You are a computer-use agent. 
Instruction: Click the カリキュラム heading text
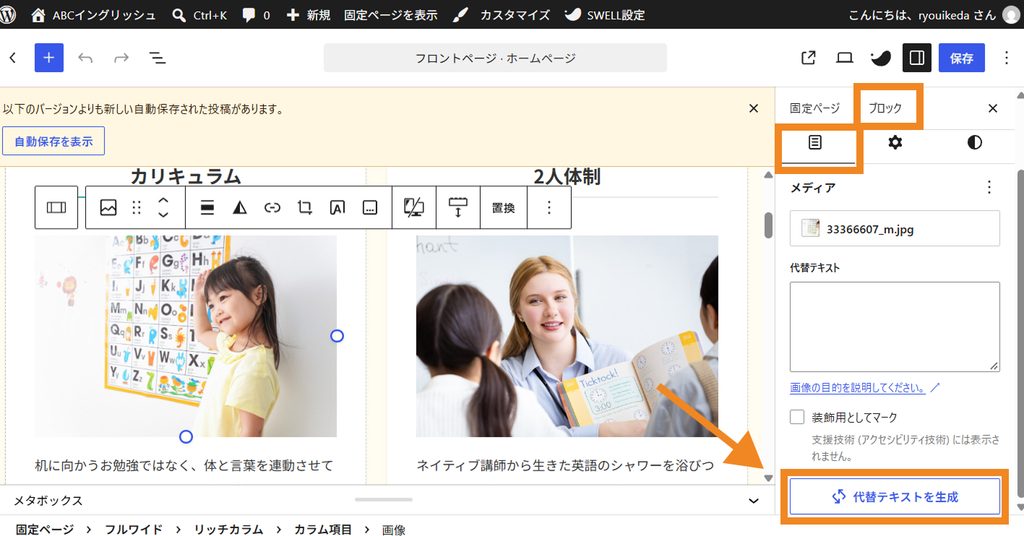pyautogui.click(x=185, y=176)
